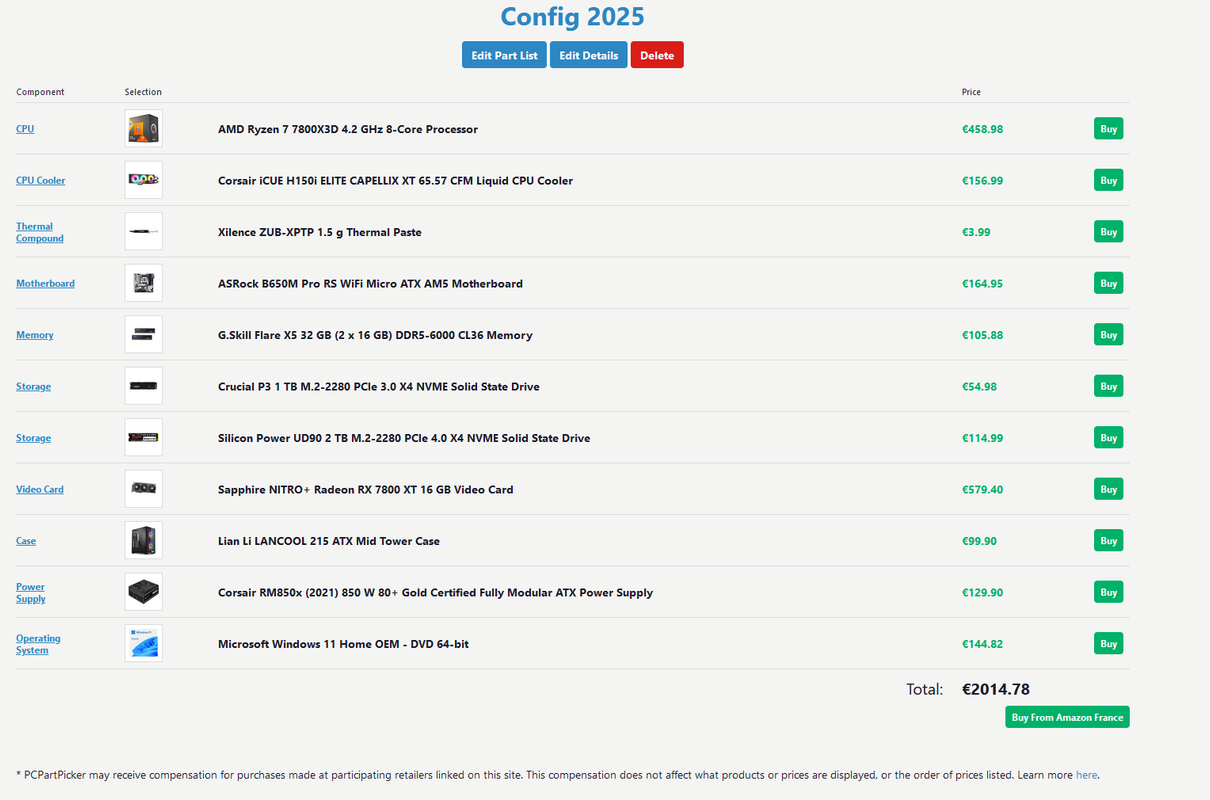The image size is (1210, 800).
Task: Click the Silicon Power UD90 2 TB name
Action: coord(404,438)
